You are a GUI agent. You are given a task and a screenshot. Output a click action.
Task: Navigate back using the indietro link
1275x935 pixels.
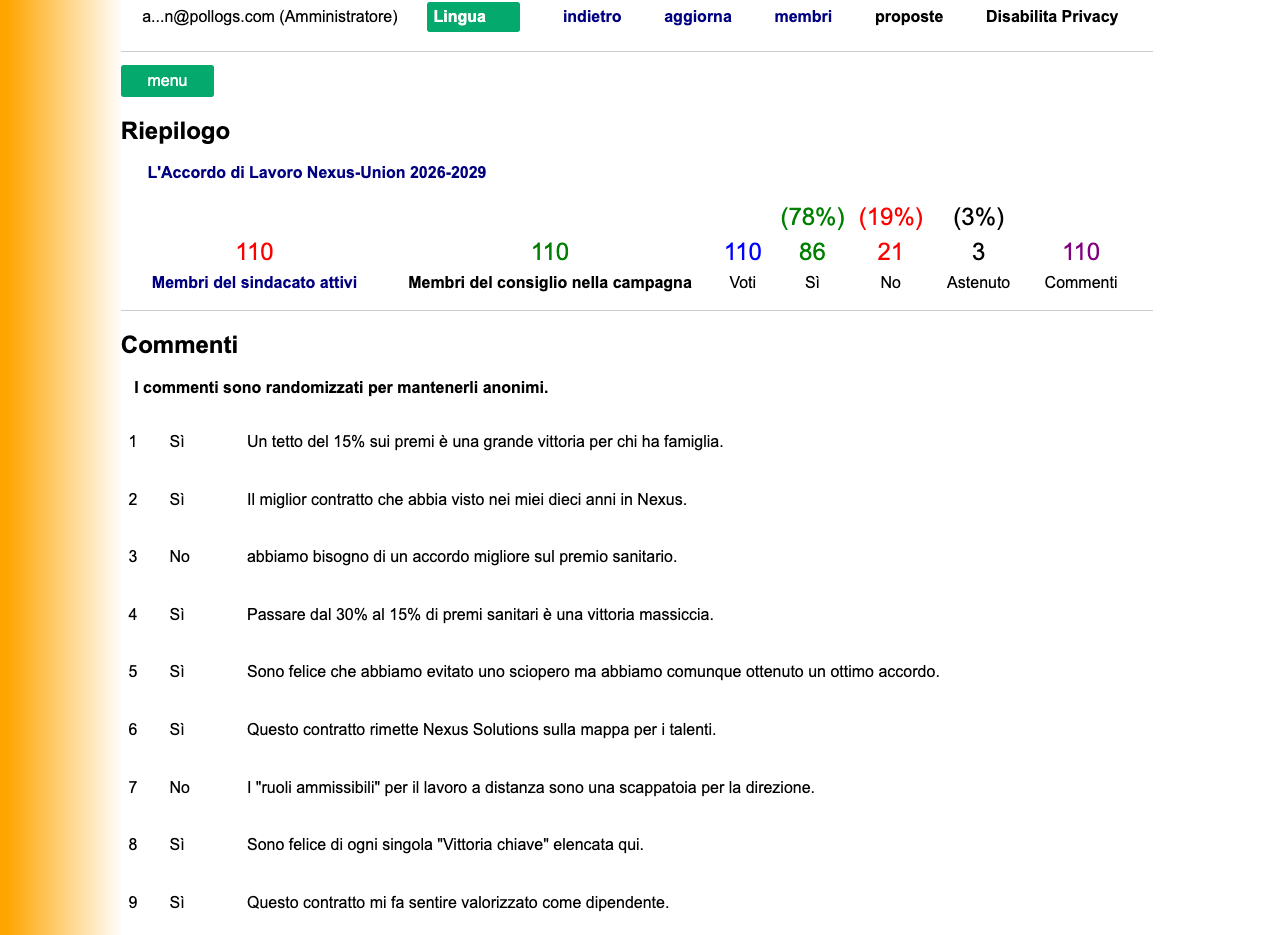point(592,16)
